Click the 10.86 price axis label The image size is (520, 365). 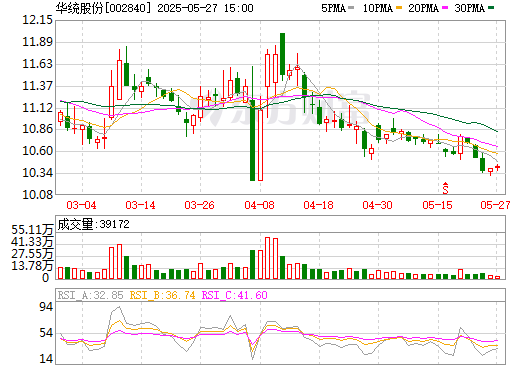pos(37,129)
